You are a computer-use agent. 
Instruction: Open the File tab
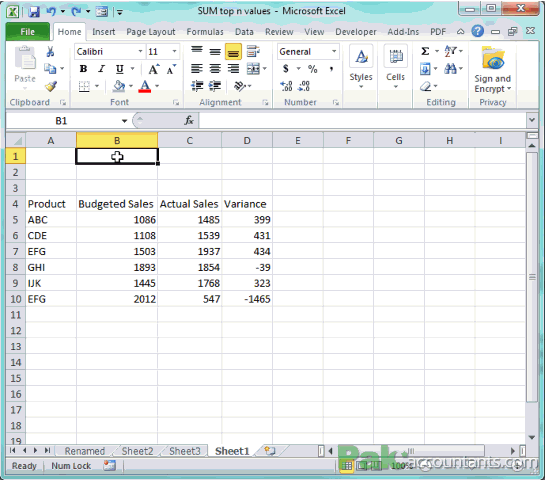(27, 32)
